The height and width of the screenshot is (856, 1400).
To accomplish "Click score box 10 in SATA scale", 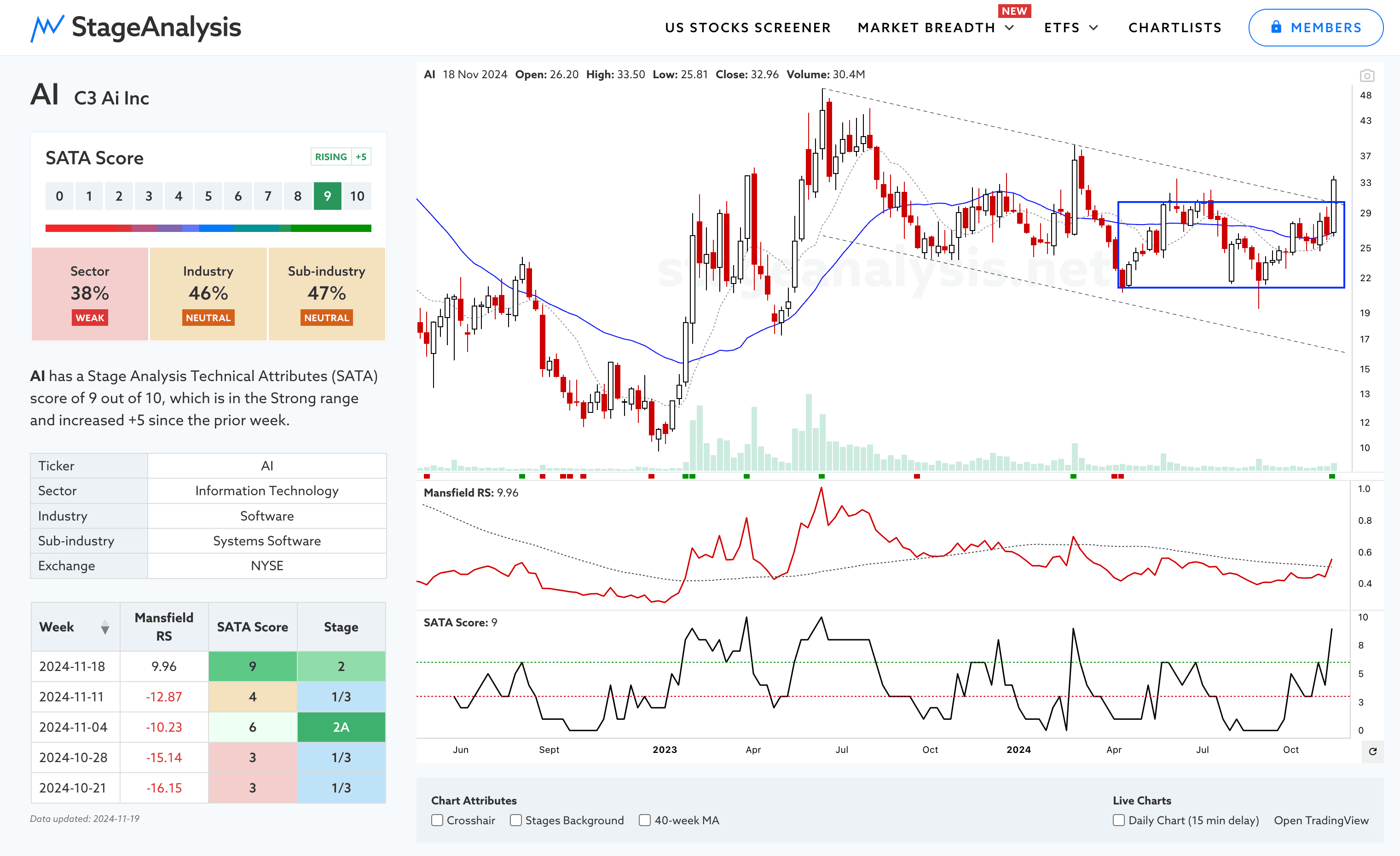I will pos(357,196).
